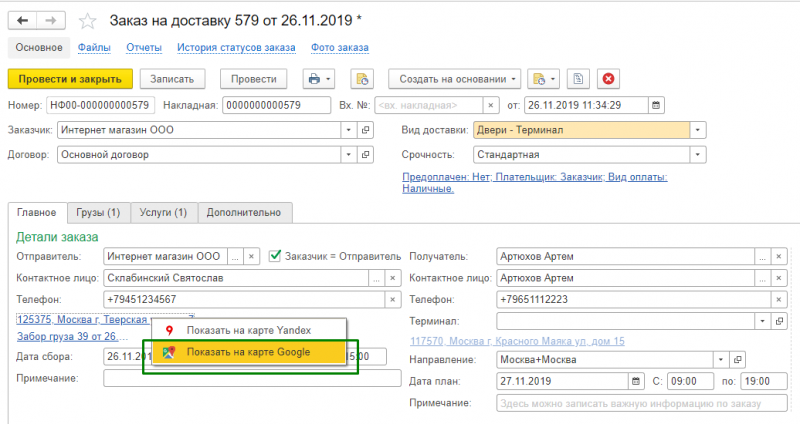Click the back navigation arrow
800x424 pixels.
click(23, 20)
